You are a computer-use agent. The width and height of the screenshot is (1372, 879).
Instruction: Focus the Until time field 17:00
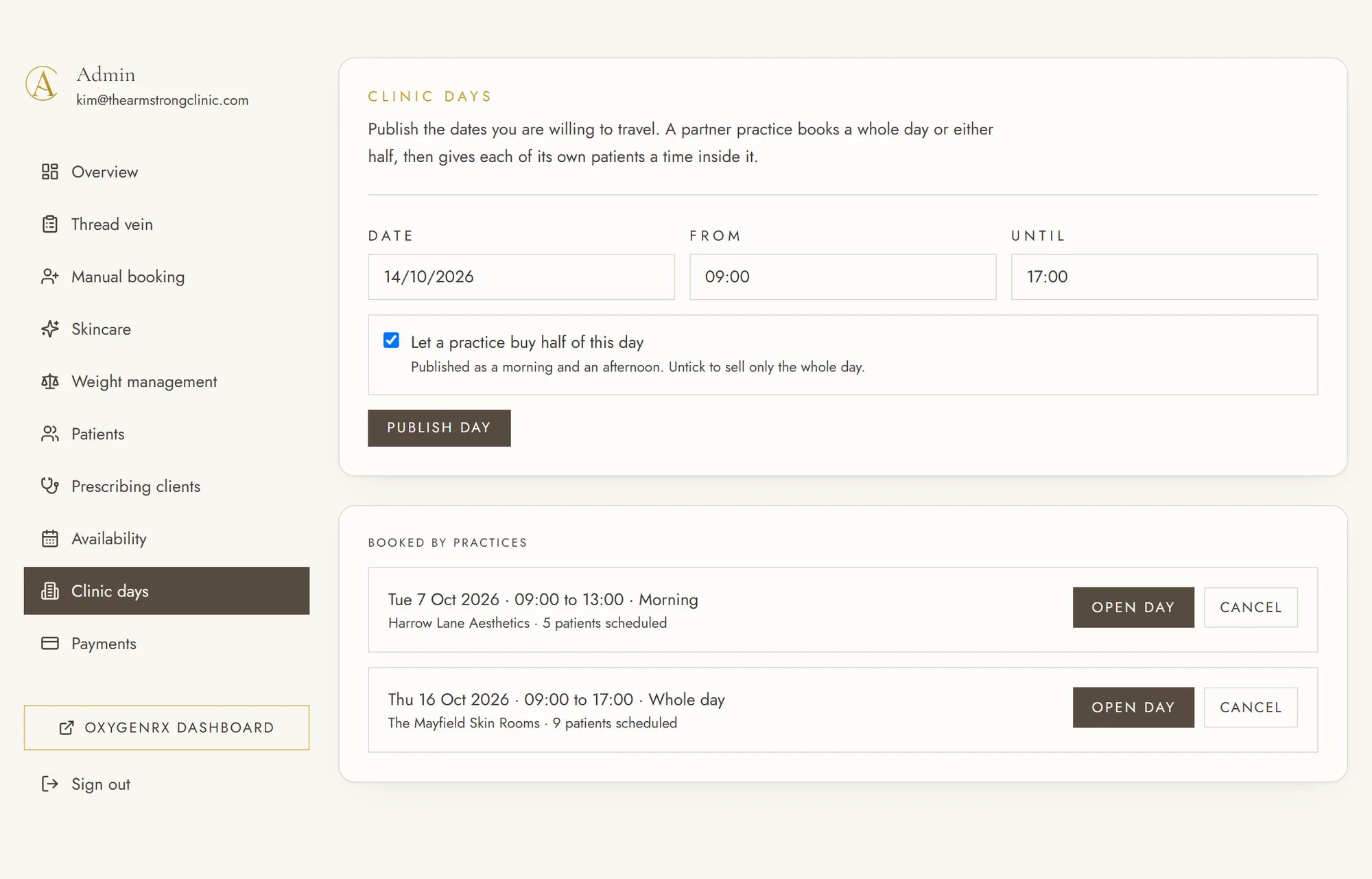pos(1164,277)
